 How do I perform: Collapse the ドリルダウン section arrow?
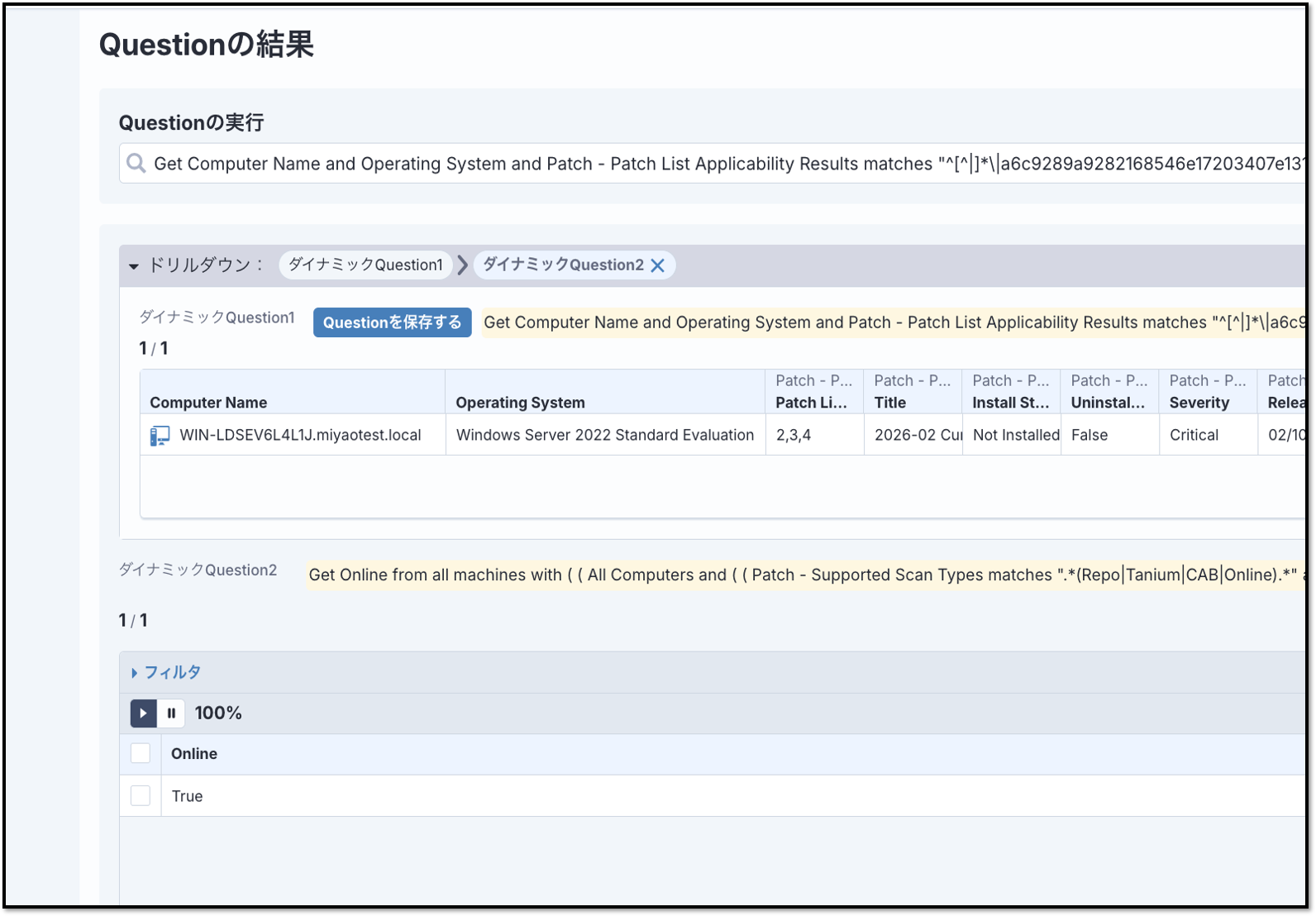coord(134,266)
